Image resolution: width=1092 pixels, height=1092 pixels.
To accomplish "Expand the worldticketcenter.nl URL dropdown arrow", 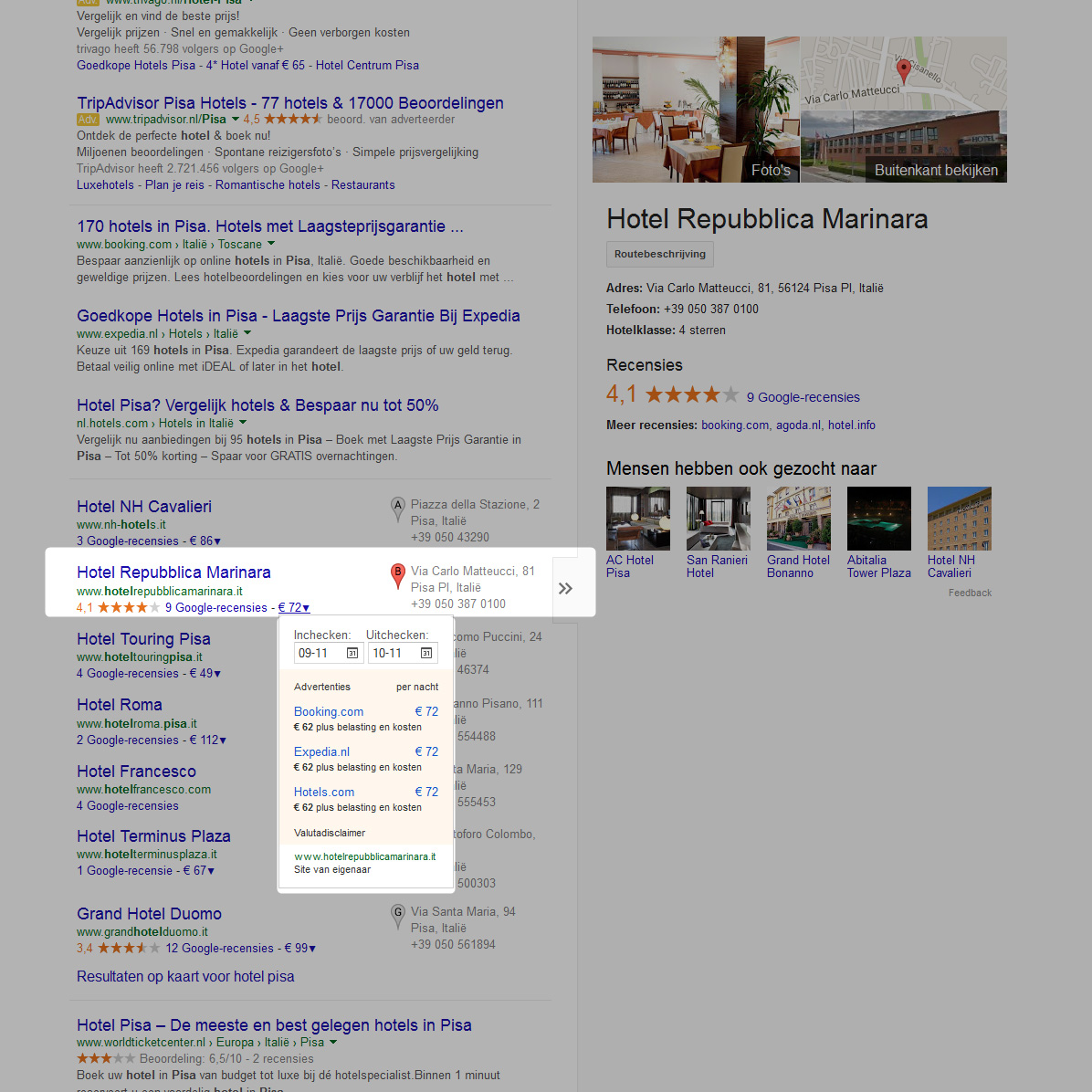I will pyautogui.click(x=333, y=1042).
